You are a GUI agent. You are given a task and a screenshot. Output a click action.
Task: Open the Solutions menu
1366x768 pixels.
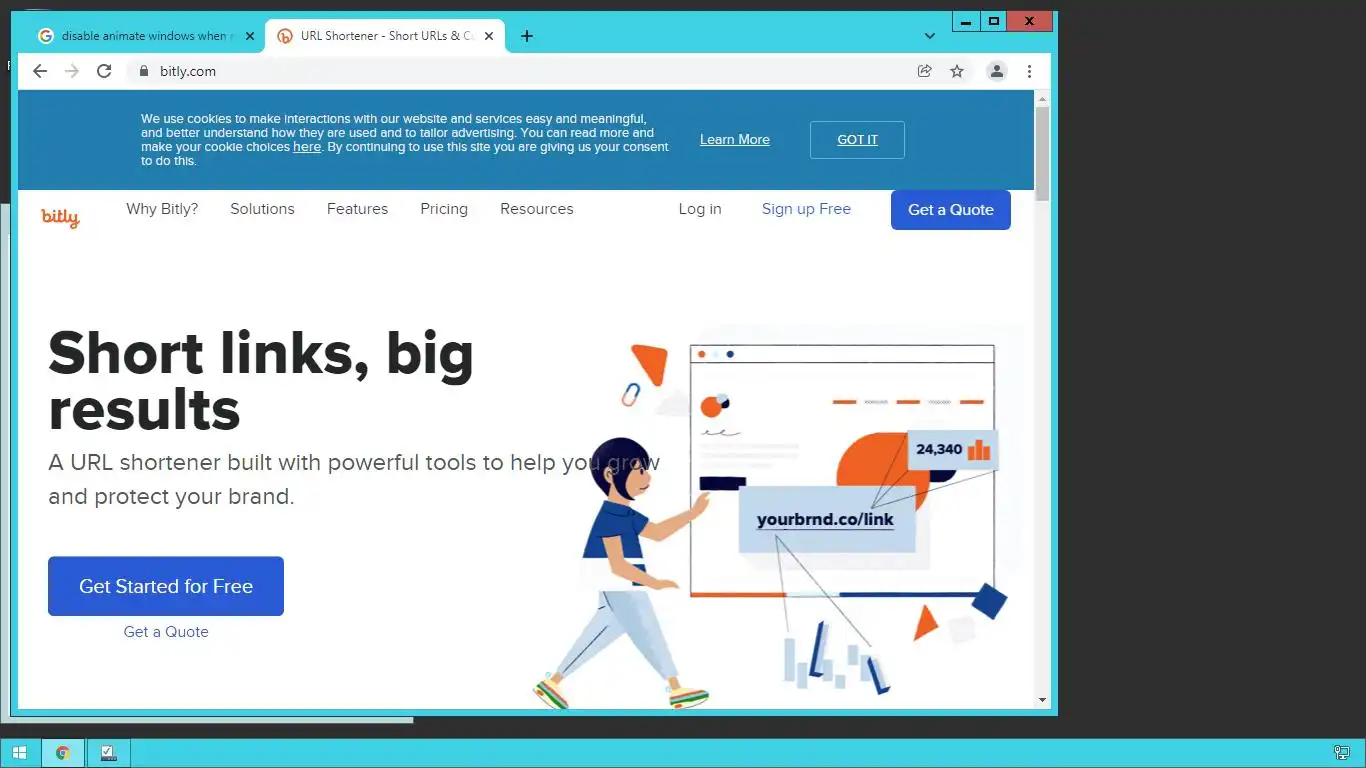click(262, 209)
